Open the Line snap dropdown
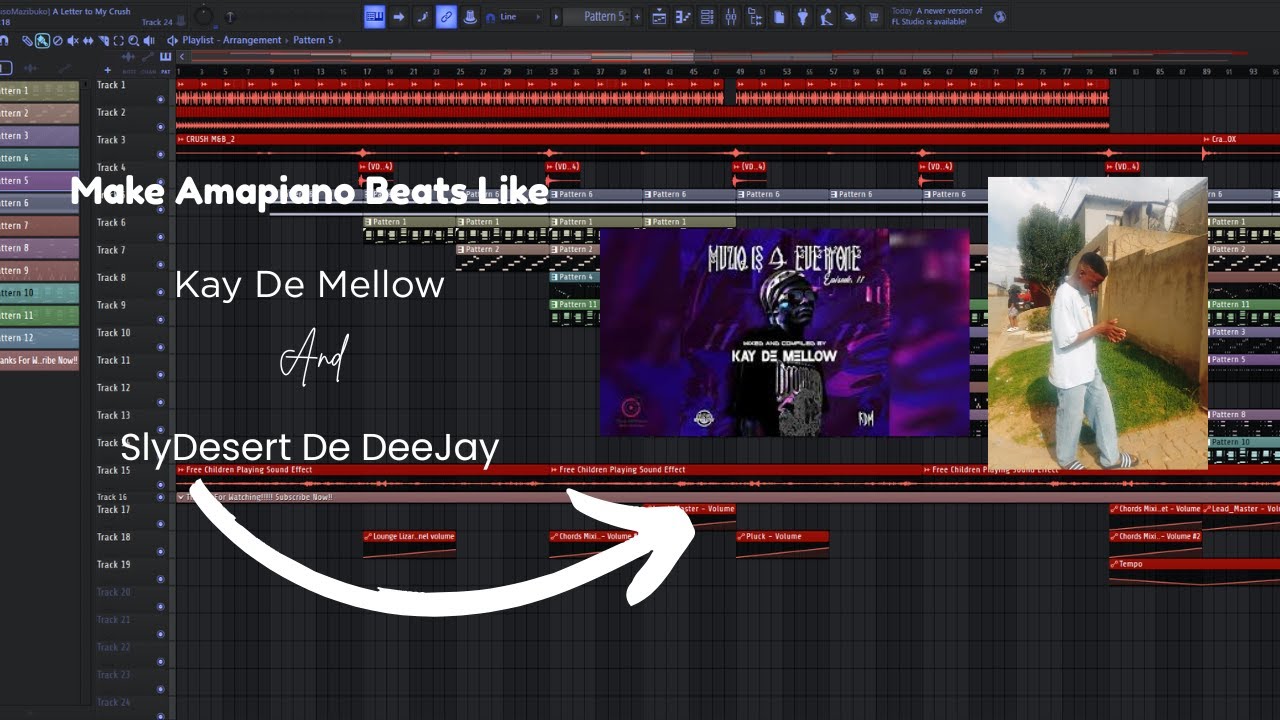 521,17
